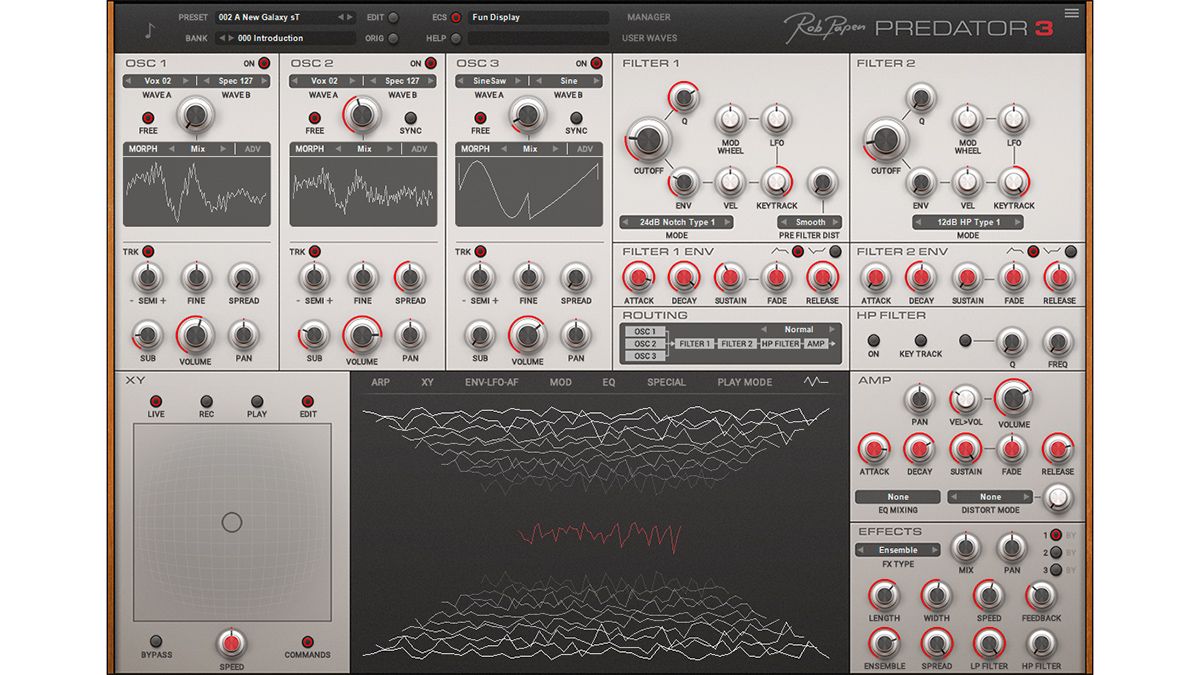Open the FX TYPE dropdown showing Ensemble
Screen dimensions: 1200x675
tap(897, 549)
